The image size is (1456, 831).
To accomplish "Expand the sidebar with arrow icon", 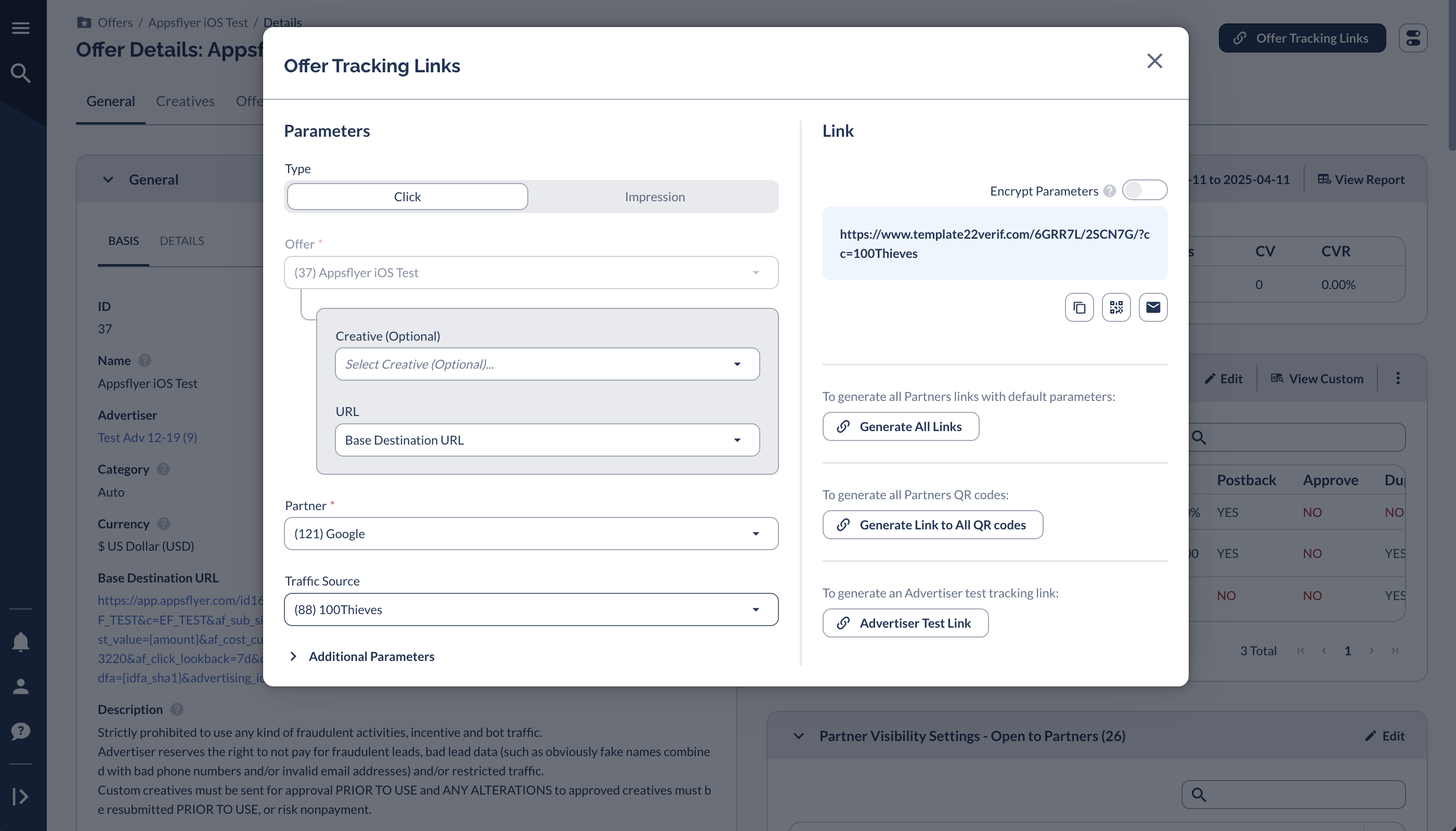I will click(20, 796).
